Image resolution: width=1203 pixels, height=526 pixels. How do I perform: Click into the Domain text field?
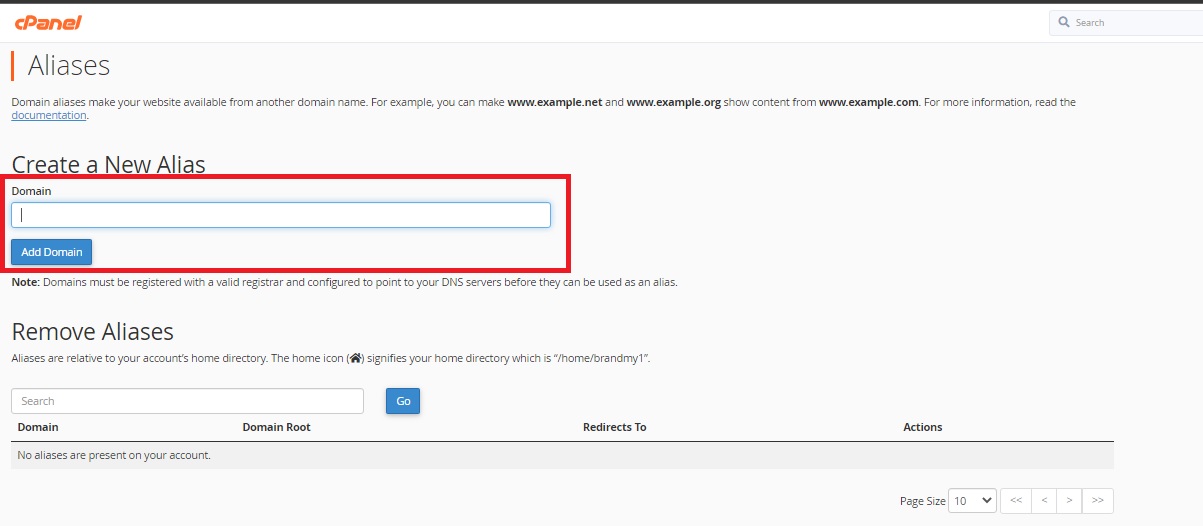tap(281, 215)
